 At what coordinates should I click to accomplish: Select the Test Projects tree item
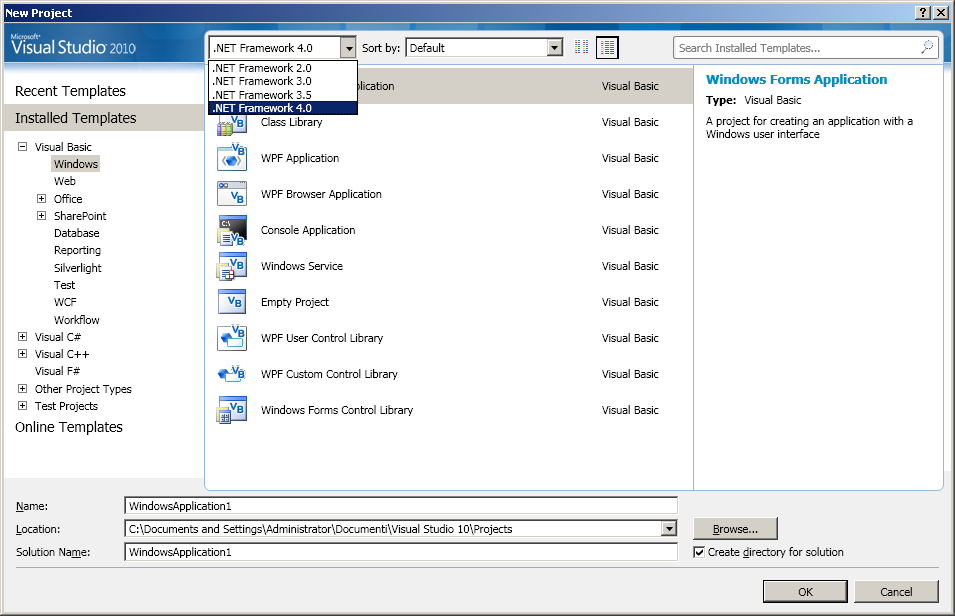tap(66, 406)
